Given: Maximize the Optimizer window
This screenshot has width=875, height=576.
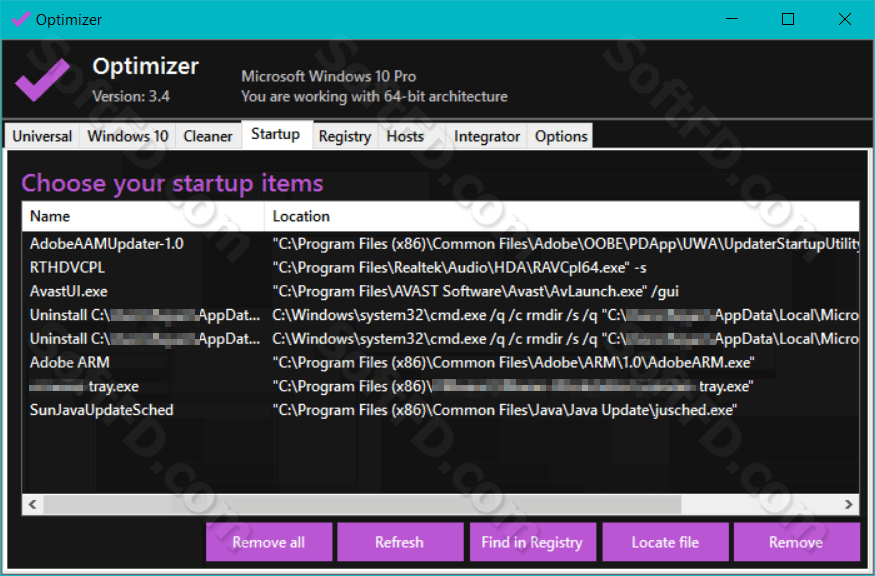Looking at the screenshot, I should pos(788,20).
